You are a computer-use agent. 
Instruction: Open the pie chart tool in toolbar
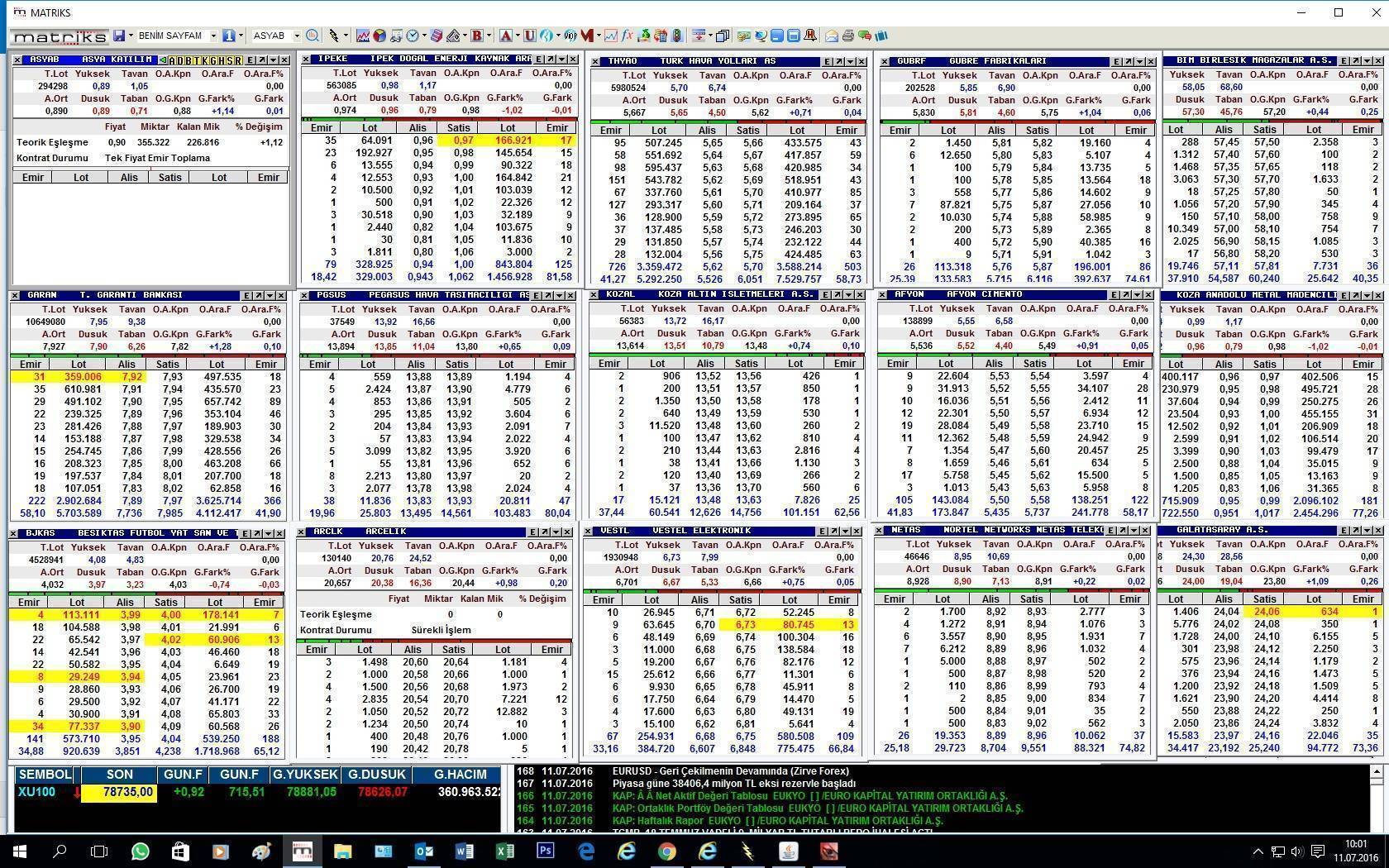pos(379,36)
